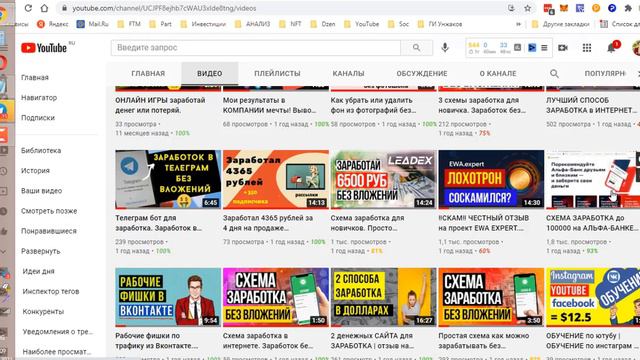The width and height of the screenshot is (640, 360).
Task: Click the channel search magnifier icon
Action: point(554,73)
